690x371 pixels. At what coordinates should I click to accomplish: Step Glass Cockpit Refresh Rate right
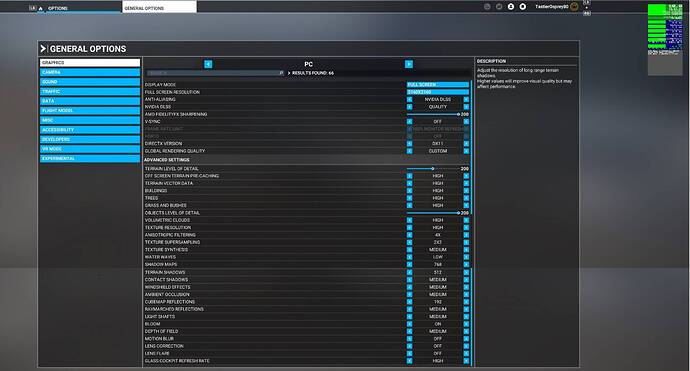click(466, 361)
